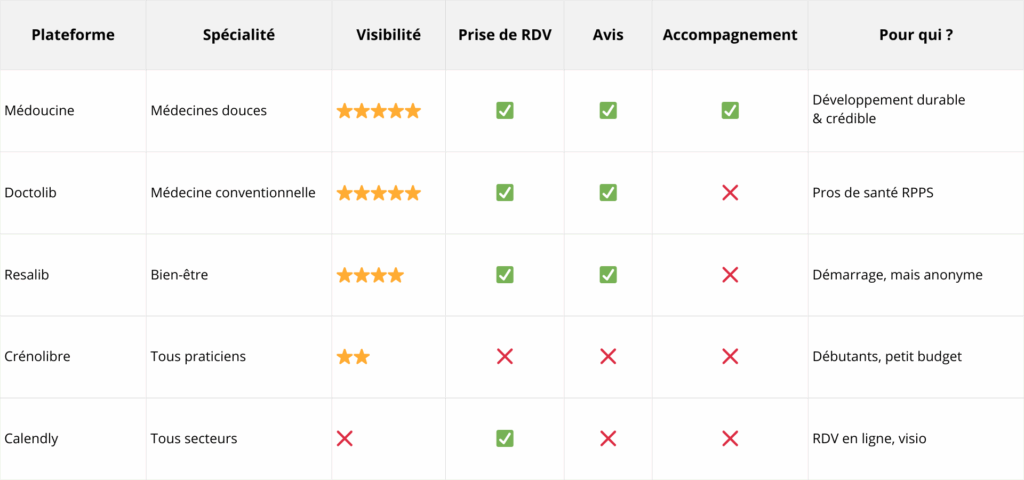1024x480 pixels.
Task: Click the red cross in Calendly's Visibilité cell
Action: (345, 438)
